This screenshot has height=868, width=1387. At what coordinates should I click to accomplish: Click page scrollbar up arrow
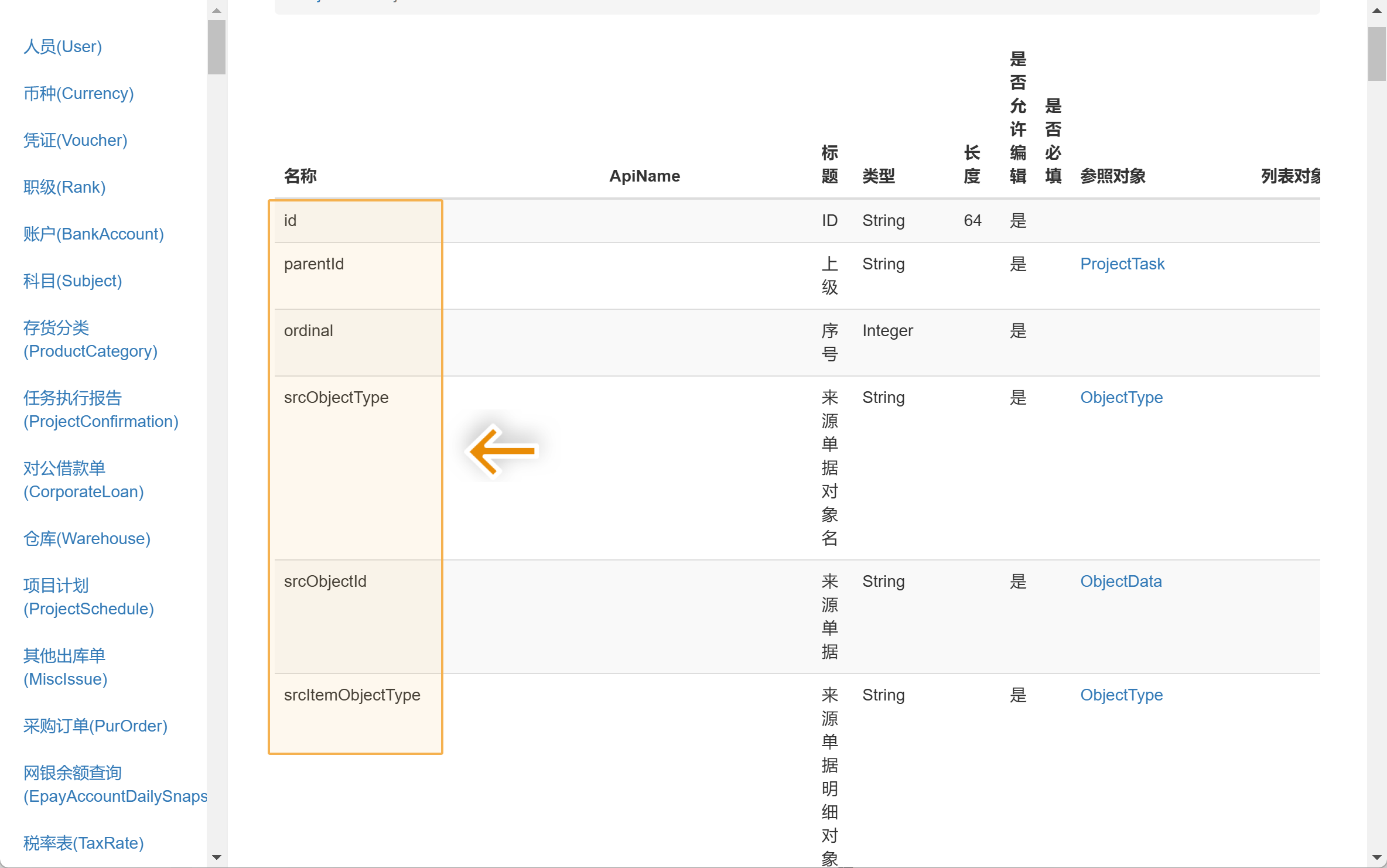[1377, 10]
